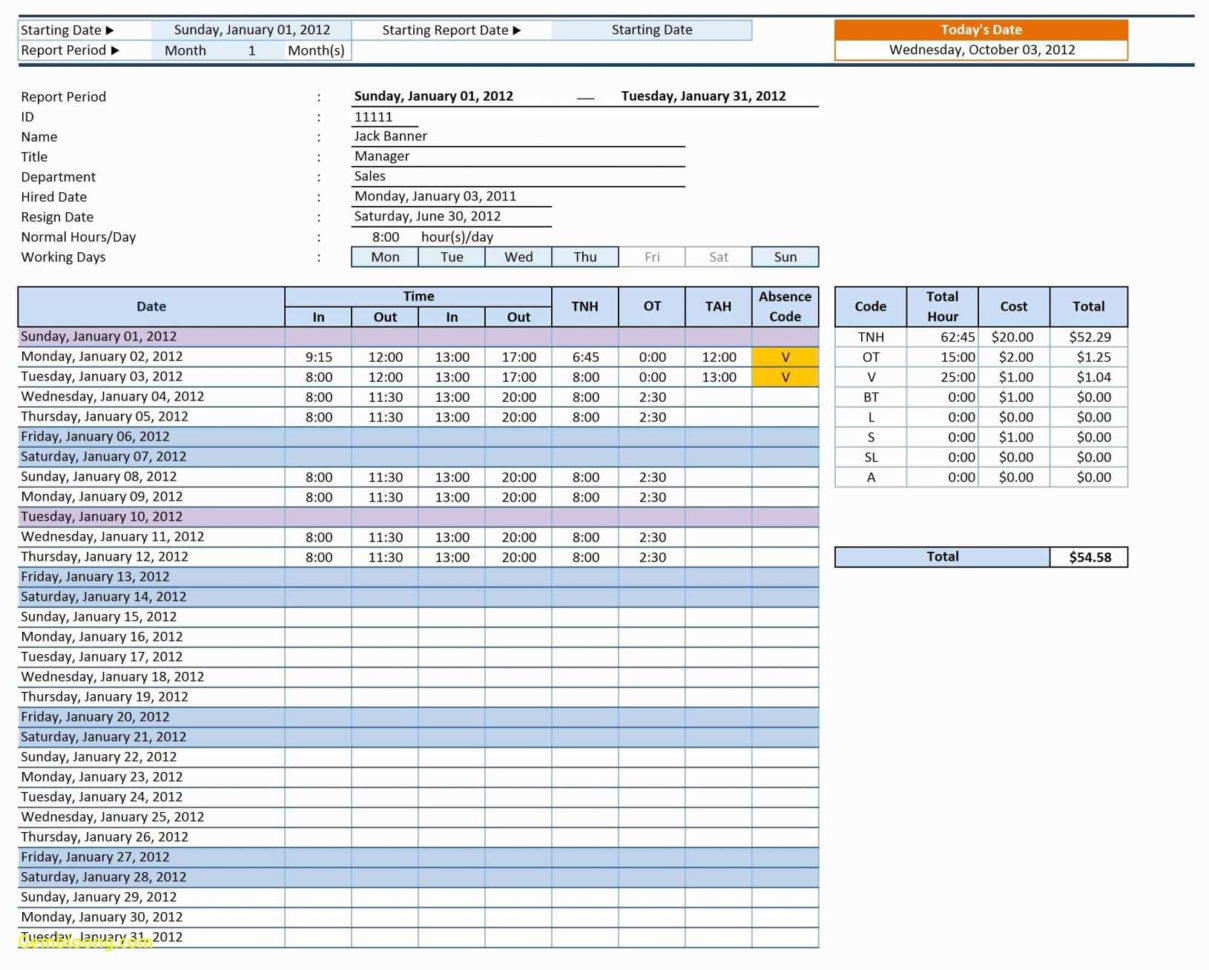
Task: Select the Department value Sales
Action: pos(518,176)
